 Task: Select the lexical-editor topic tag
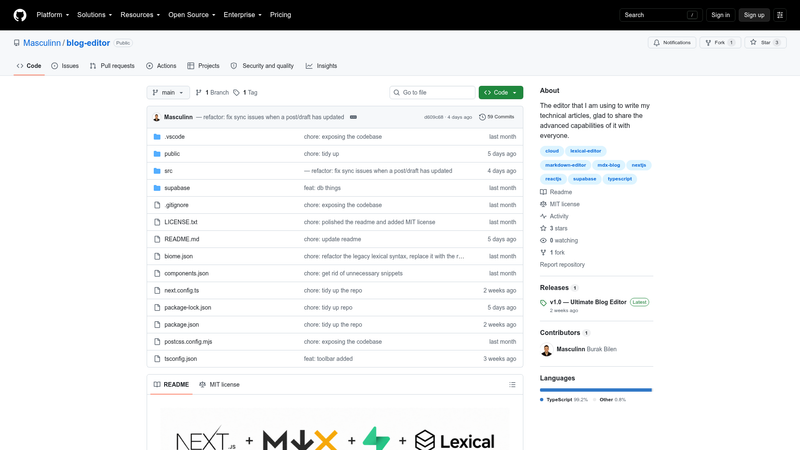coord(586,151)
